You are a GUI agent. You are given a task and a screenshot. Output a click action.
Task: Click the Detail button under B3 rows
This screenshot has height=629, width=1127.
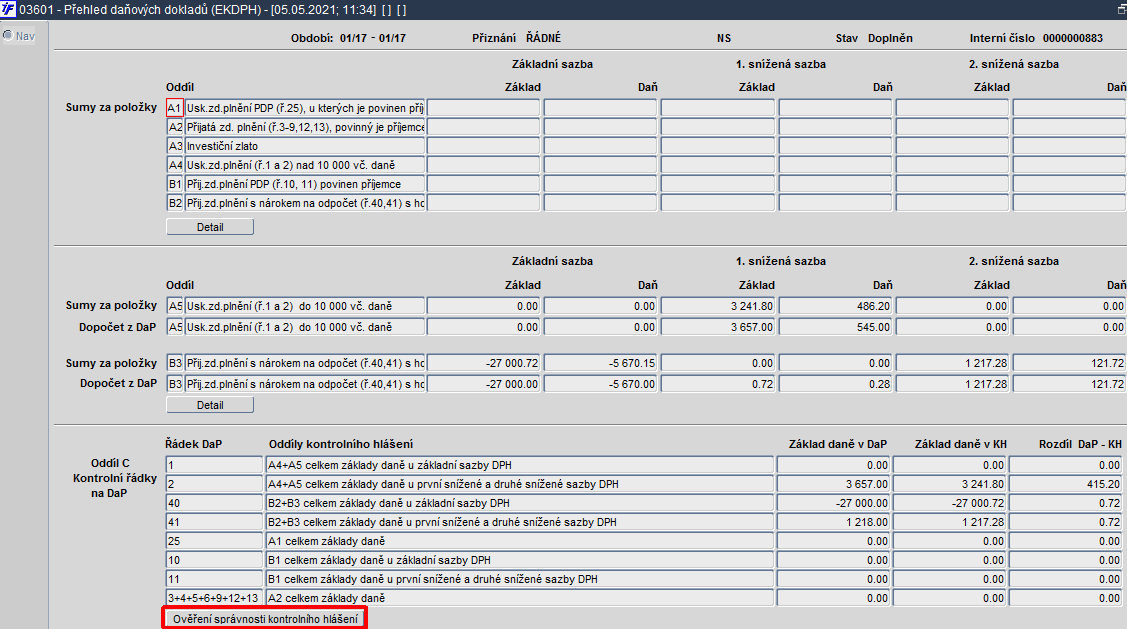point(210,405)
